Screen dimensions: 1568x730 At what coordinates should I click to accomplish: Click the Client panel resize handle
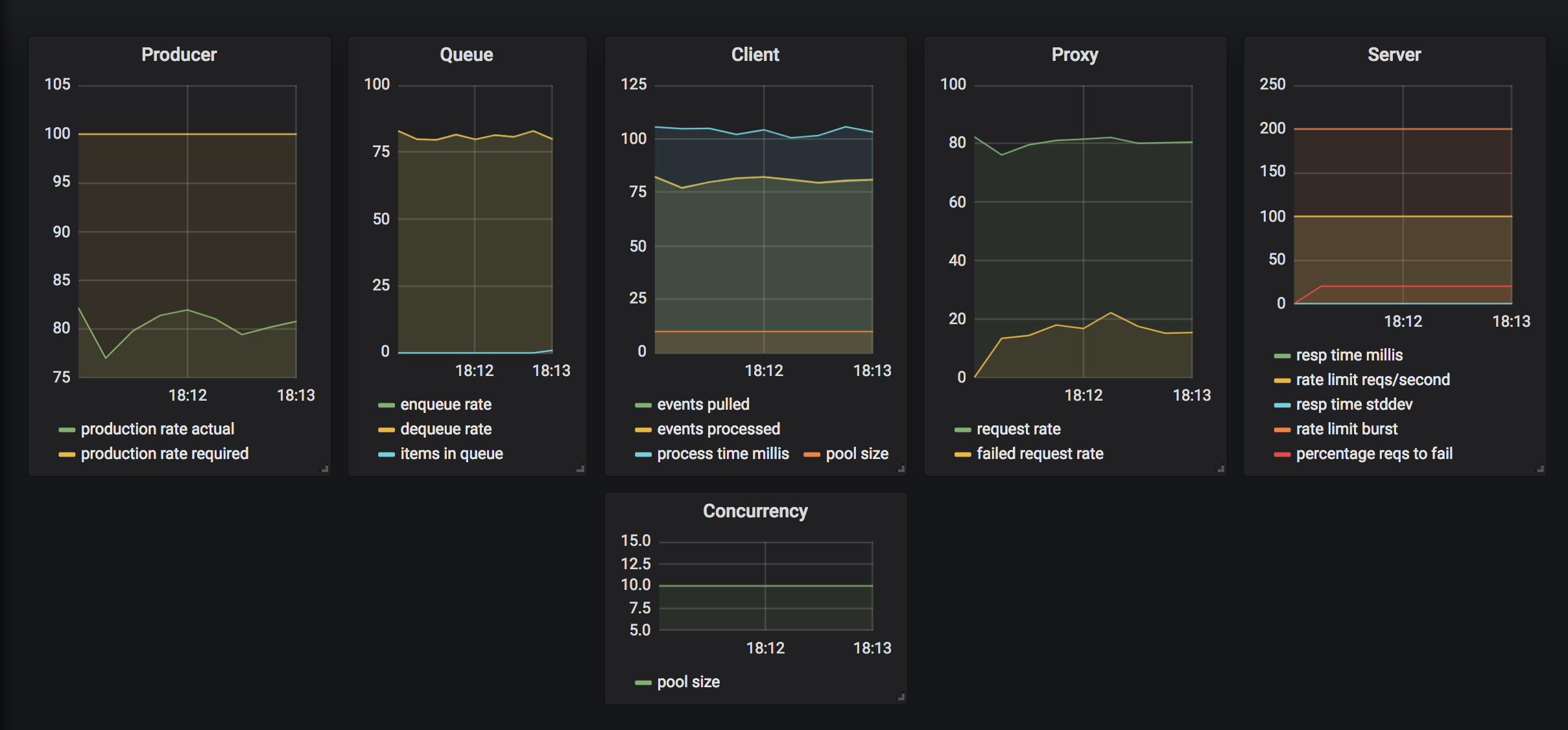coord(901,469)
